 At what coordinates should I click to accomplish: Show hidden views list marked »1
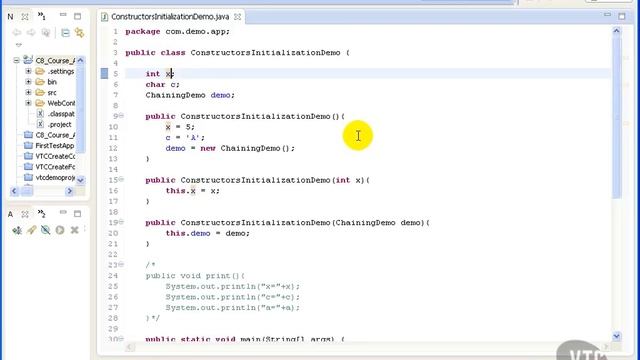click(42, 16)
